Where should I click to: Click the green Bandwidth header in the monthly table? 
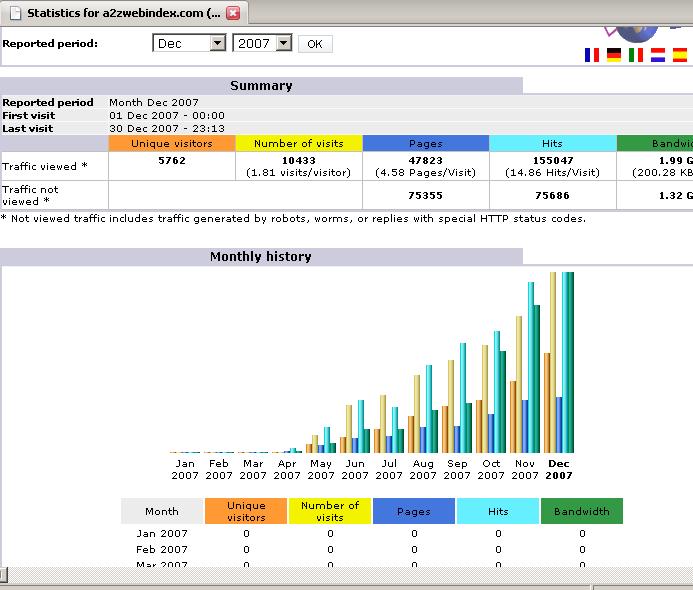[x=581, y=511]
